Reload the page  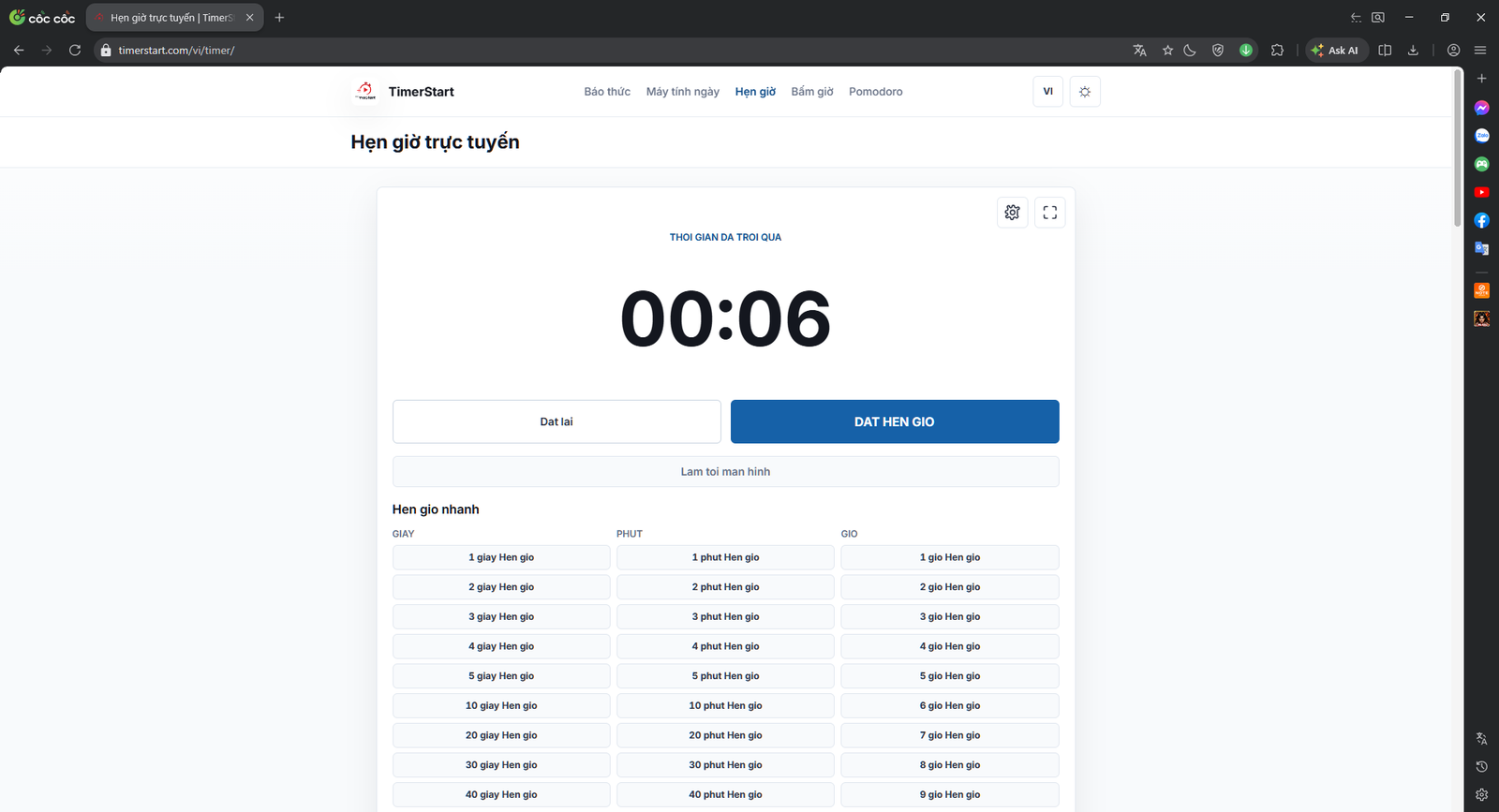coord(75,51)
